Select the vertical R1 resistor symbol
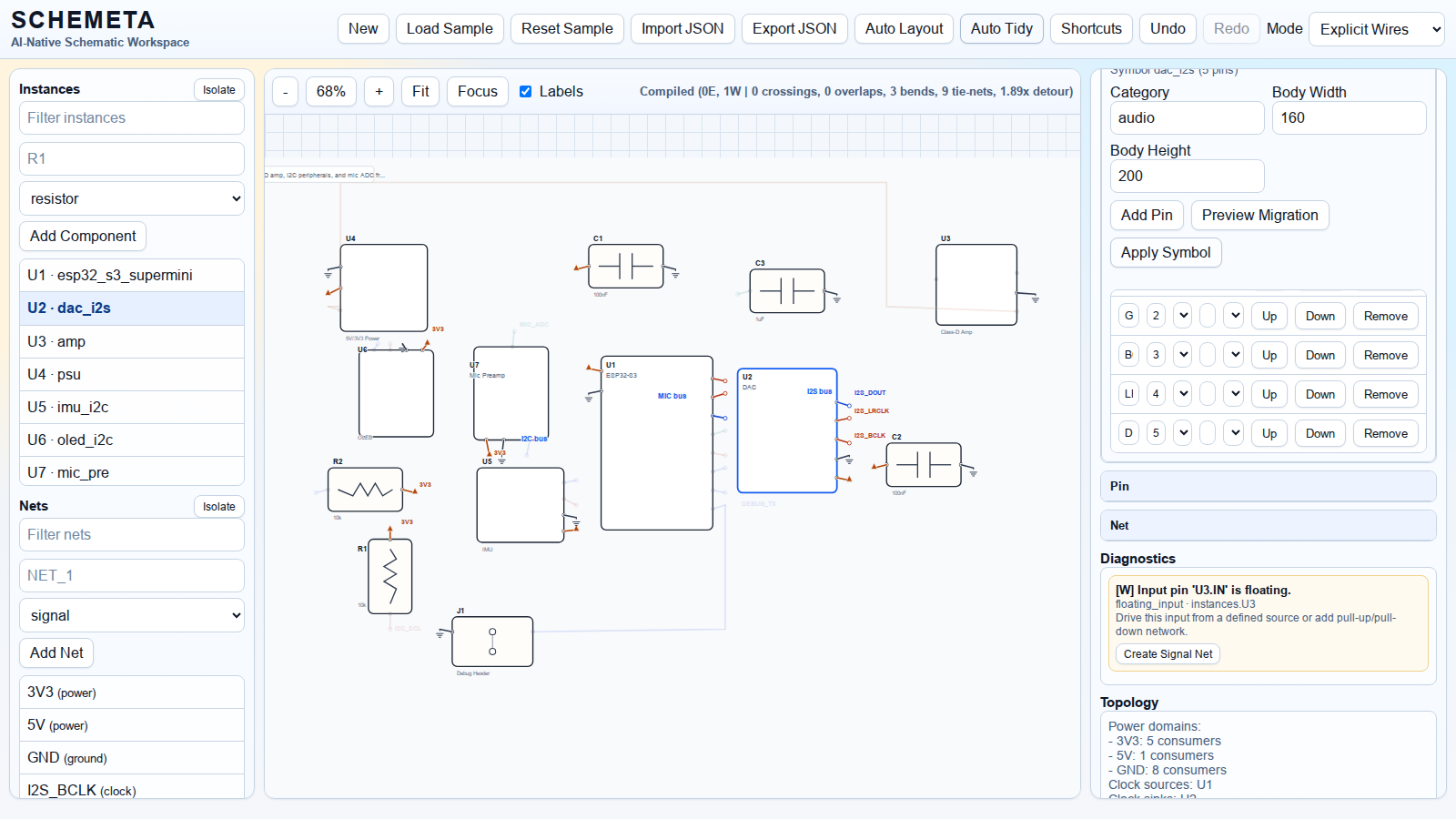The image size is (1456, 819). [x=390, y=576]
